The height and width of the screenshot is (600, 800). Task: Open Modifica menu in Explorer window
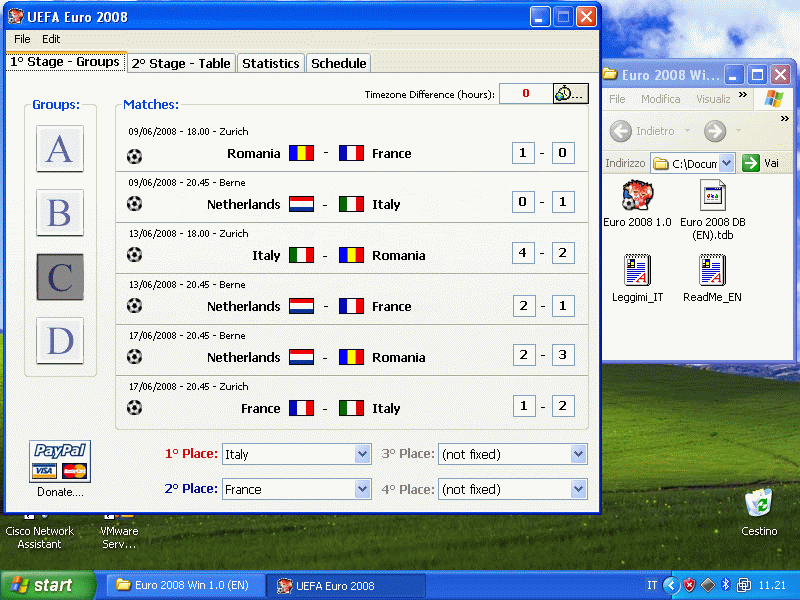(661, 99)
